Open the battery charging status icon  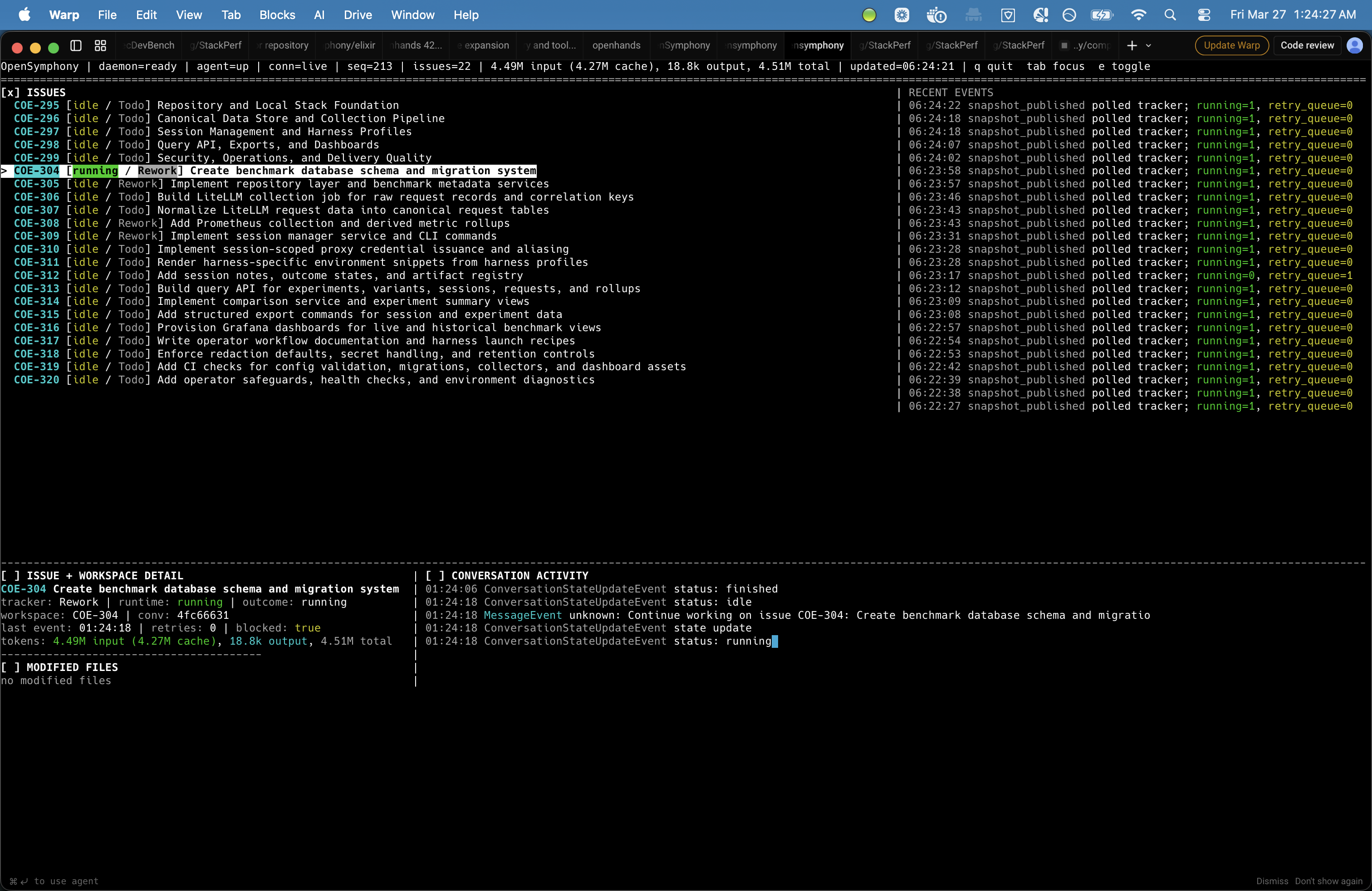pyautogui.click(x=1102, y=15)
